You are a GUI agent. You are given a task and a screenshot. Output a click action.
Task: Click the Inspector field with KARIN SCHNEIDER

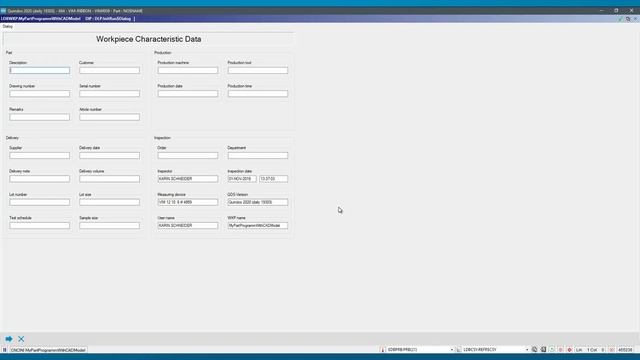188,179
